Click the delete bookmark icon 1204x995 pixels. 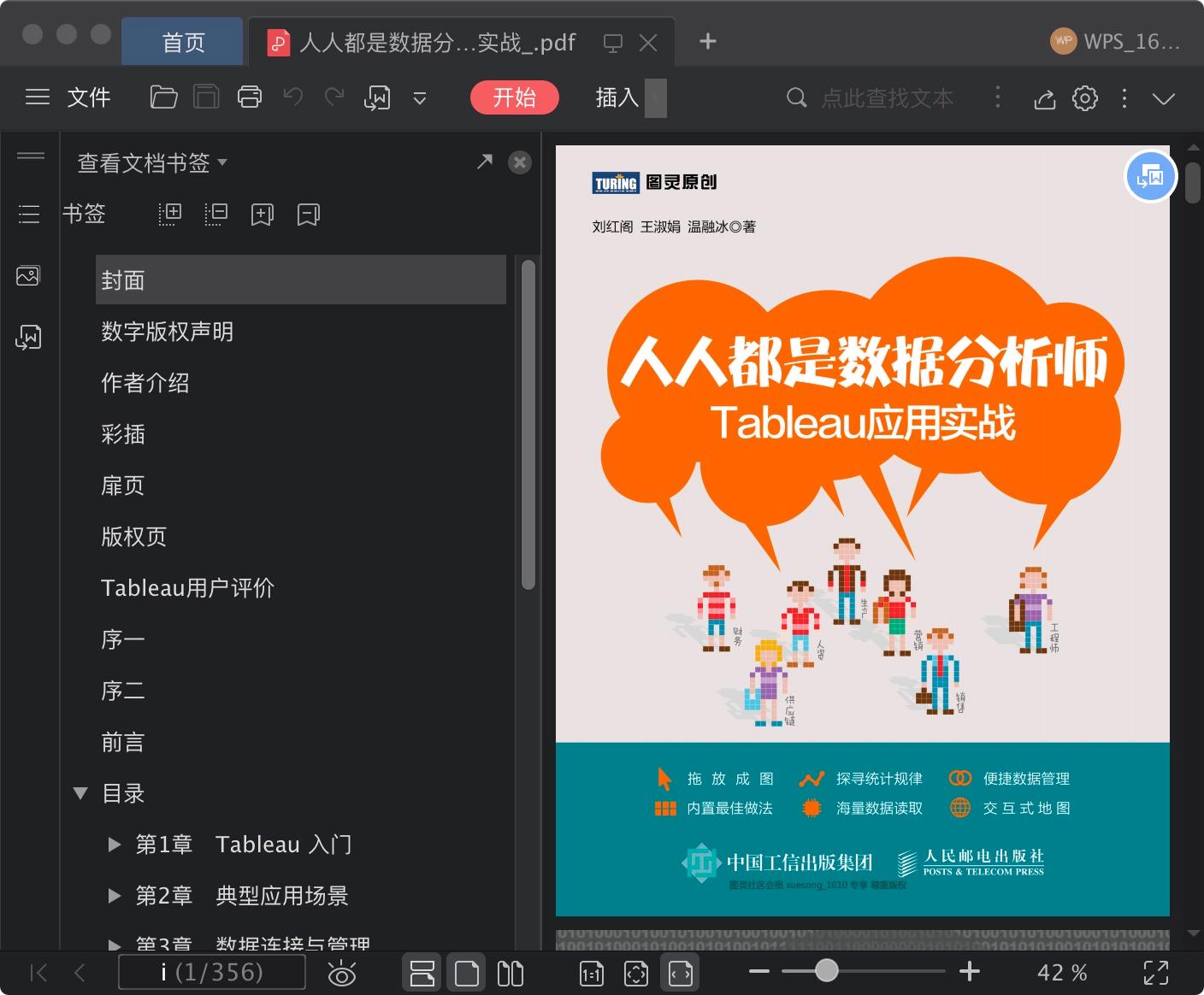pyautogui.click(x=309, y=214)
